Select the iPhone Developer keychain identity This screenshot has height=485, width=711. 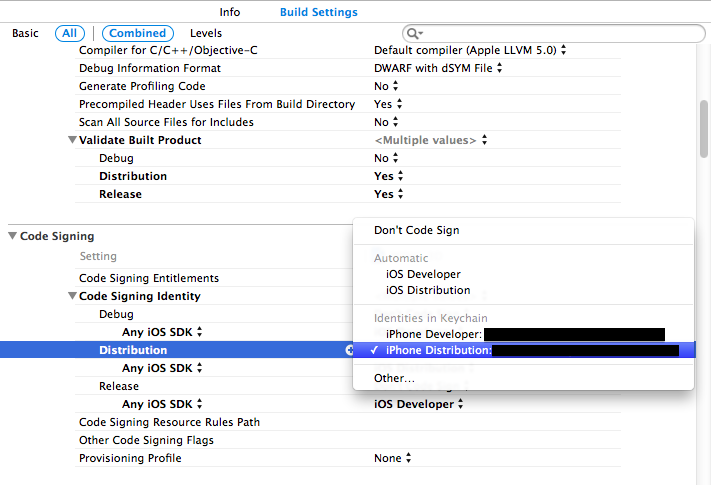(523, 335)
